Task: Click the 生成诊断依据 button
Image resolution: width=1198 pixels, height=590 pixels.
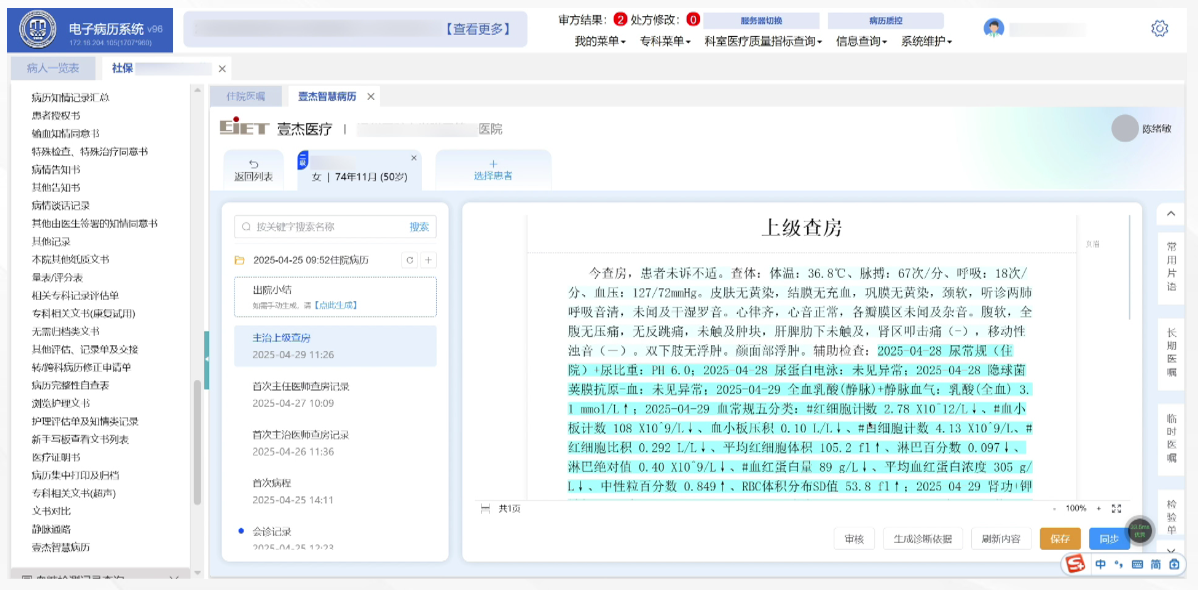Action: (x=923, y=539)
